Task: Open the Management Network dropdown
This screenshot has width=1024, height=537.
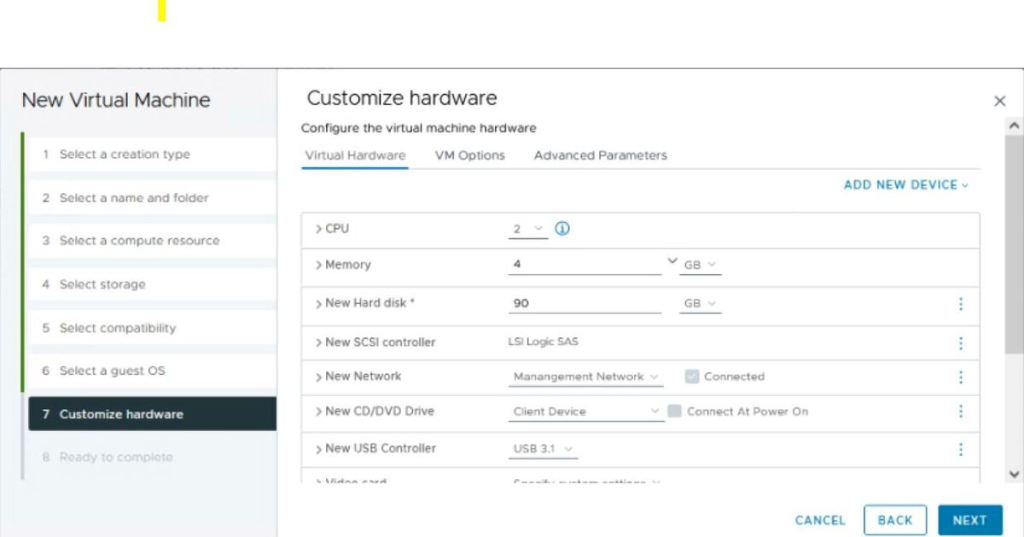Action: click(586, 377)
